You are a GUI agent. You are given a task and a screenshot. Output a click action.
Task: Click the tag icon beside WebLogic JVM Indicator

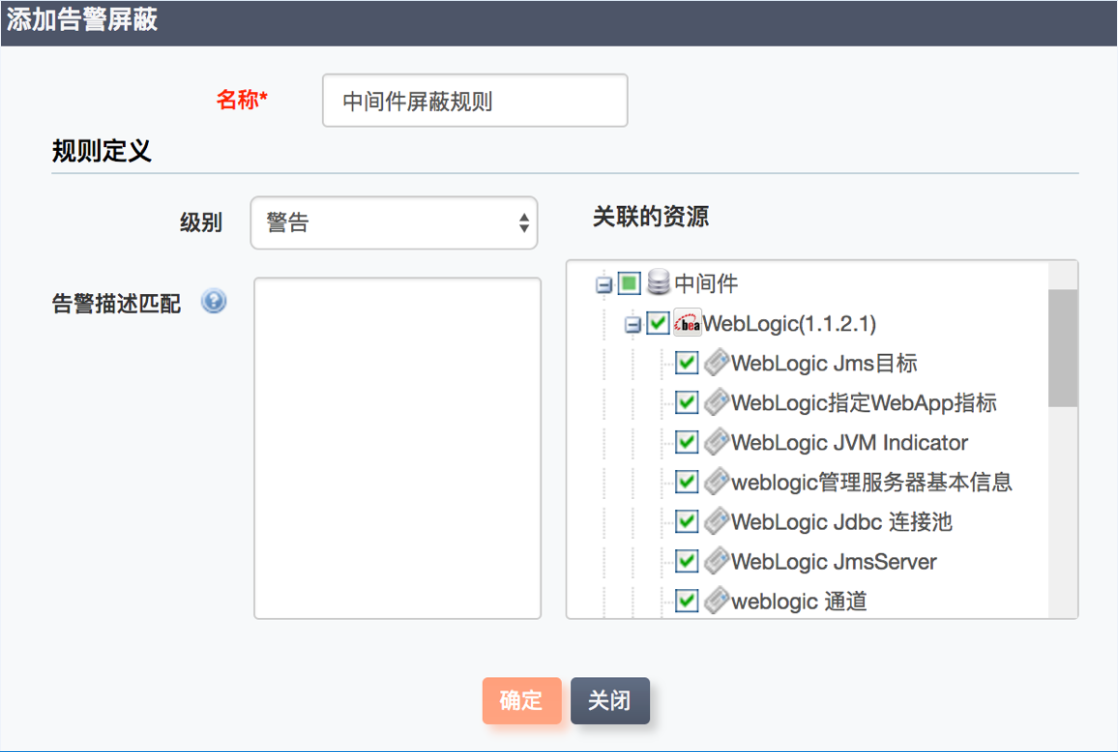point(715,442)
